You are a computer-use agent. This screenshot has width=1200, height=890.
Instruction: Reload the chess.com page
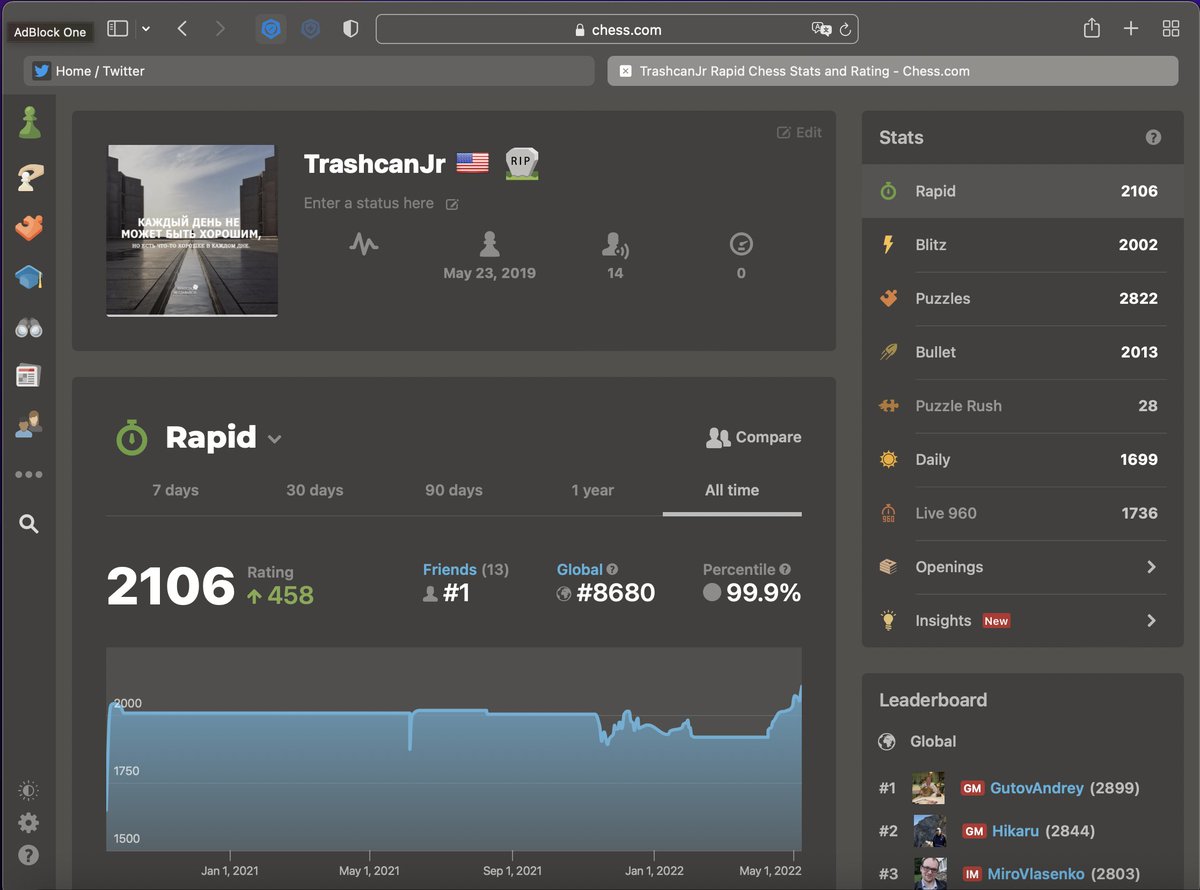845,30
